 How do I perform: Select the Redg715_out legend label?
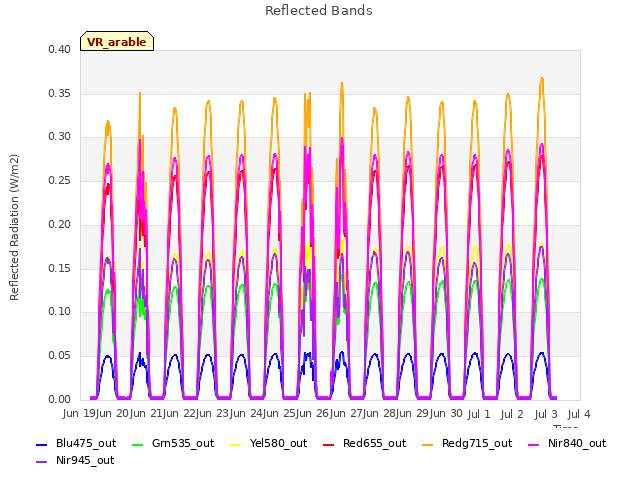477,443
